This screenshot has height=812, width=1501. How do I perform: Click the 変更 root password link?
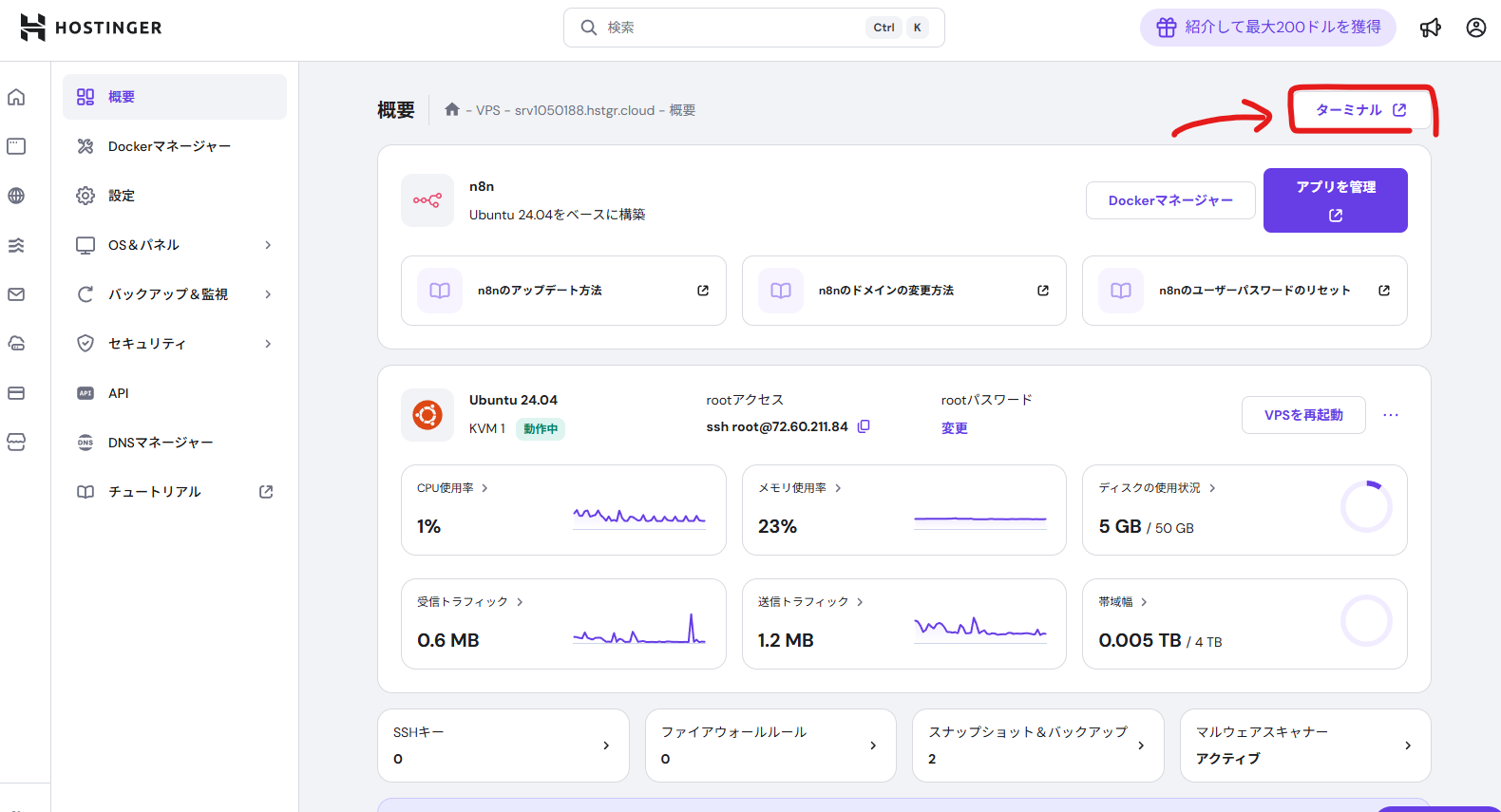coord(954,428)
